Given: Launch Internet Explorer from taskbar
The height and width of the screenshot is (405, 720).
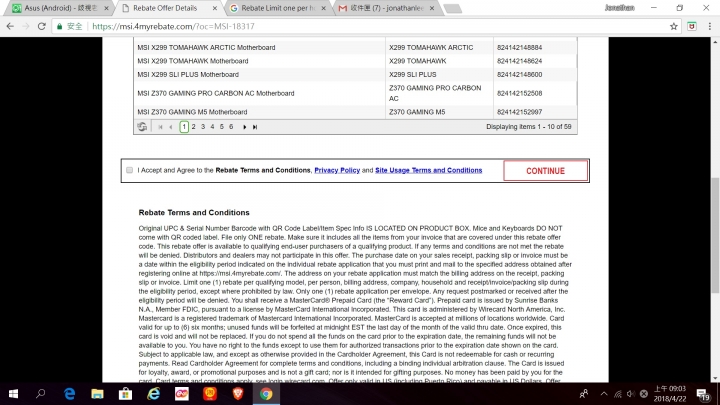Looking at the screenshot, I should [153, 394].
